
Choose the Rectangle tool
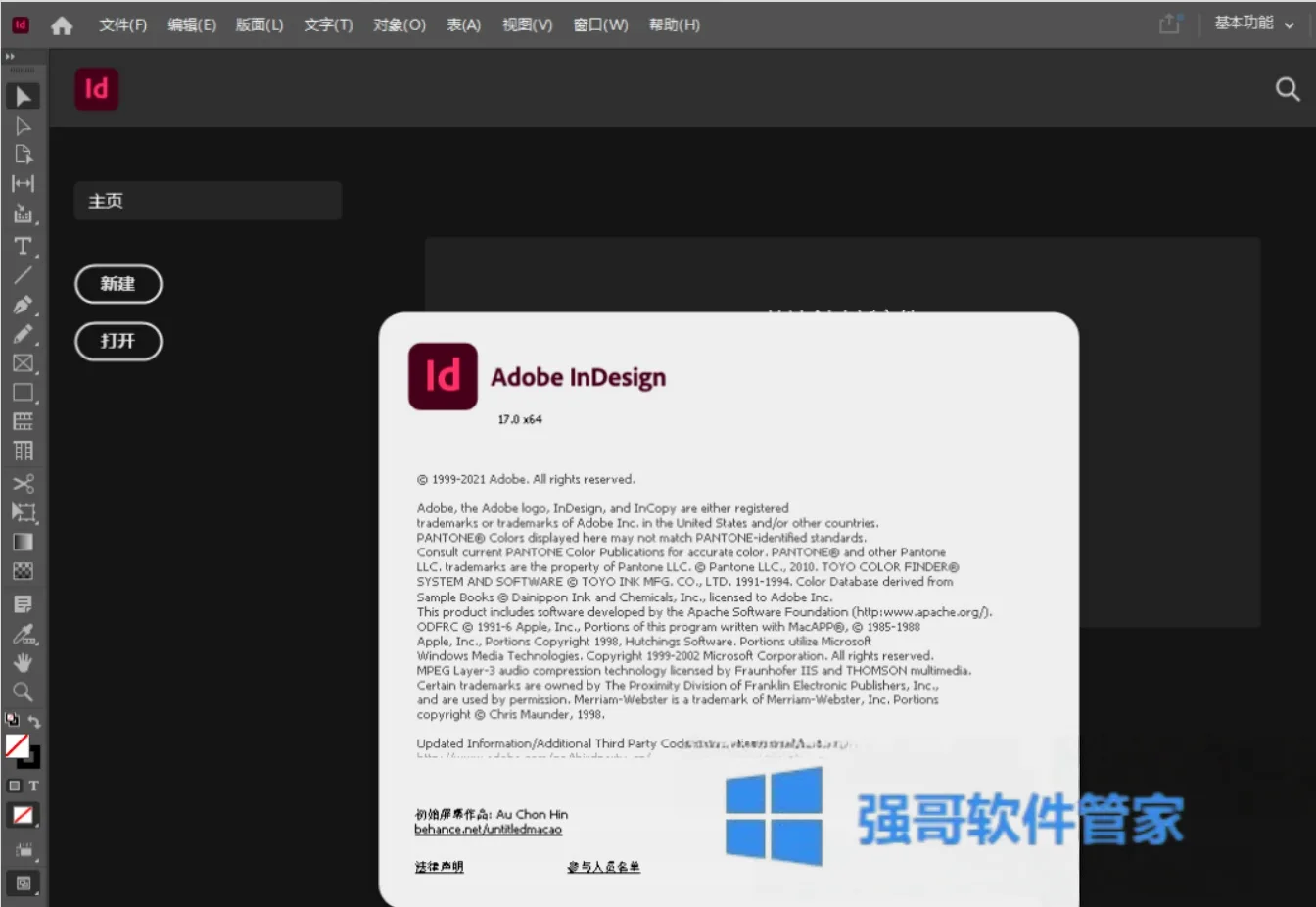[x=23, y=393]
